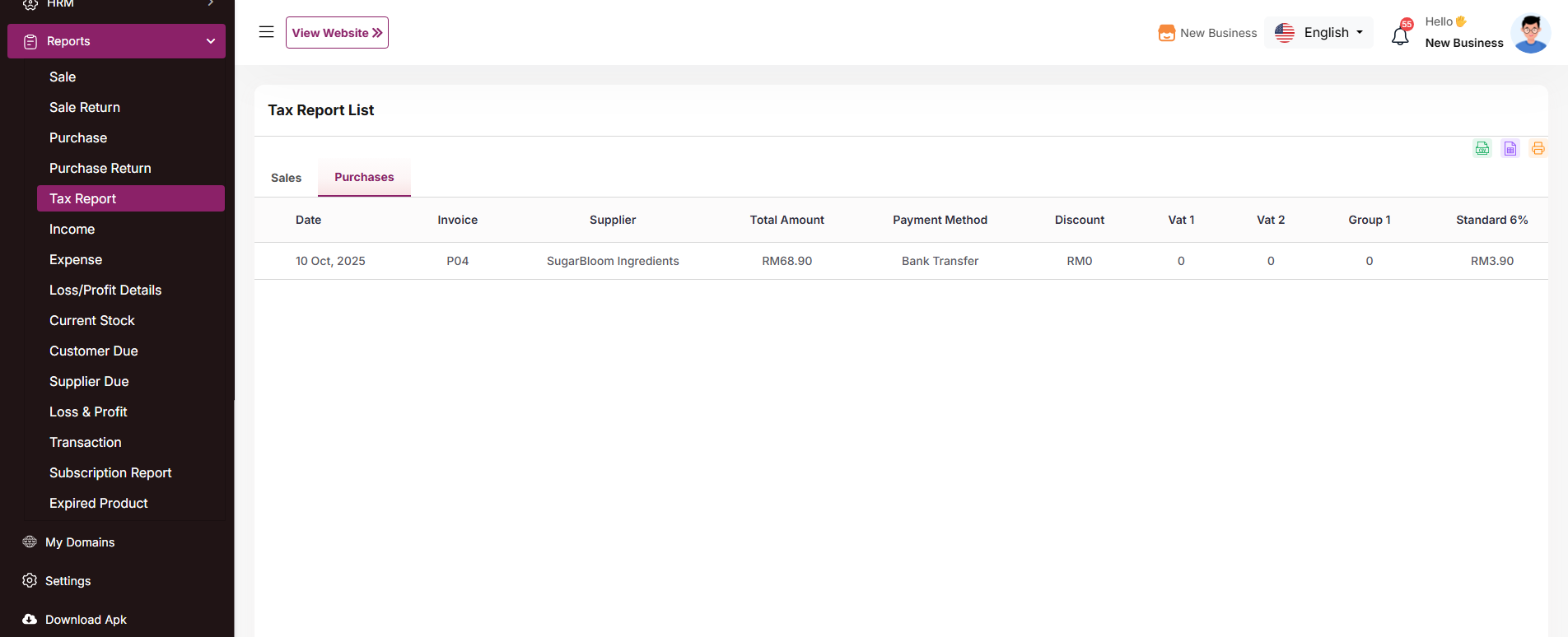Open the Expired Product report
The width and height of the screenshot is (1568, 637).
pyautogui.click(x=99, y=503)
